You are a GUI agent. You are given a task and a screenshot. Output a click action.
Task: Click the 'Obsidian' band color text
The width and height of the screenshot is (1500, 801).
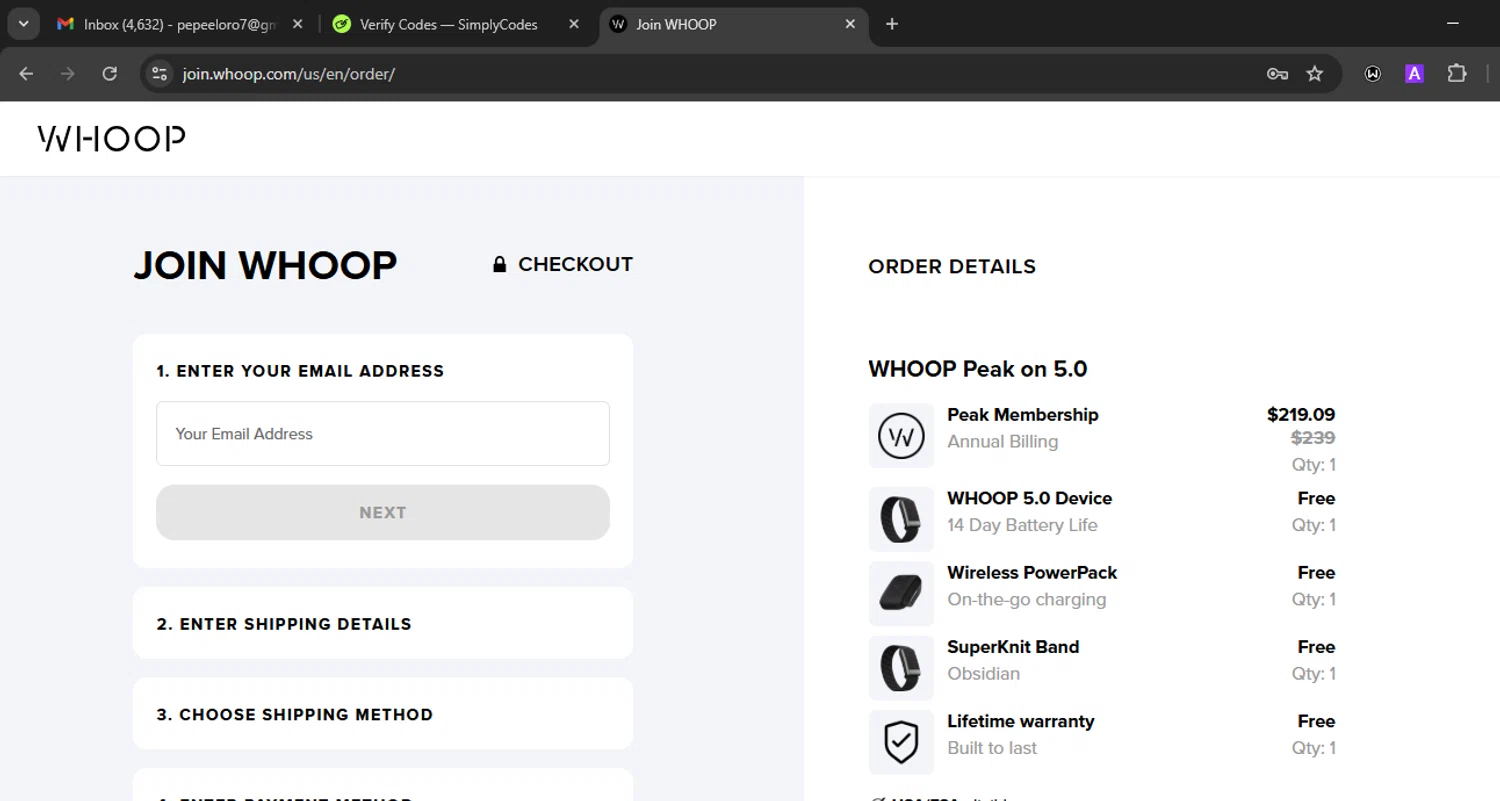(x=984, y=673)
